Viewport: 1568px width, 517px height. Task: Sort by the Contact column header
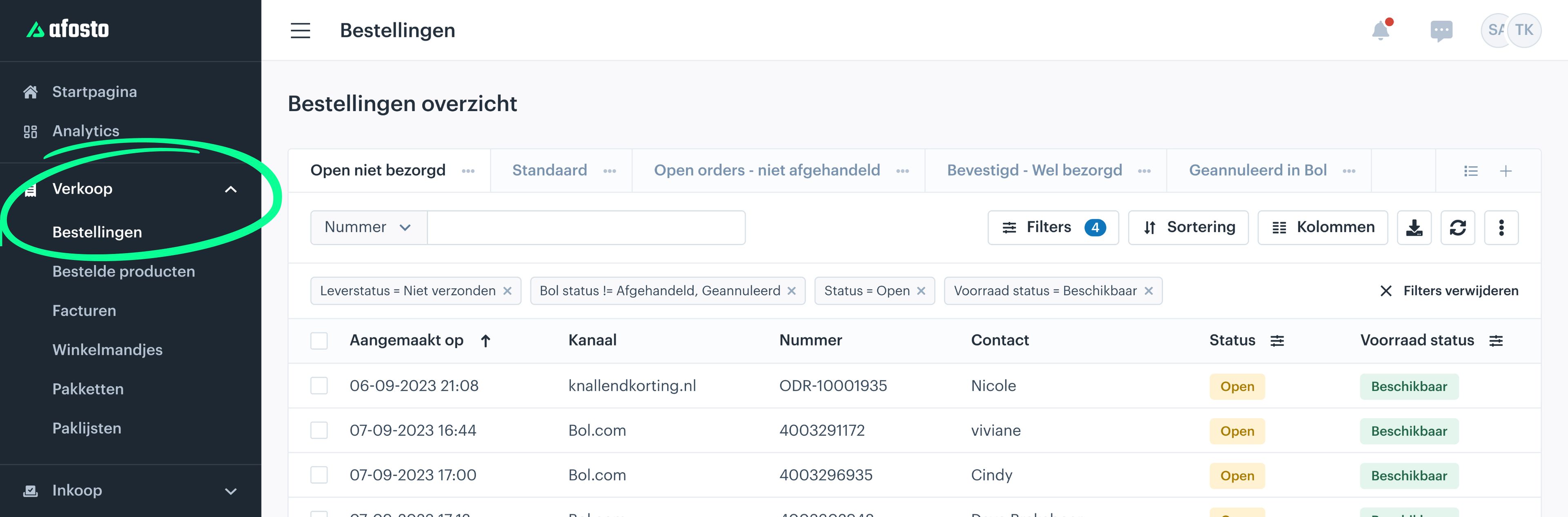(x=1000, y=341)
